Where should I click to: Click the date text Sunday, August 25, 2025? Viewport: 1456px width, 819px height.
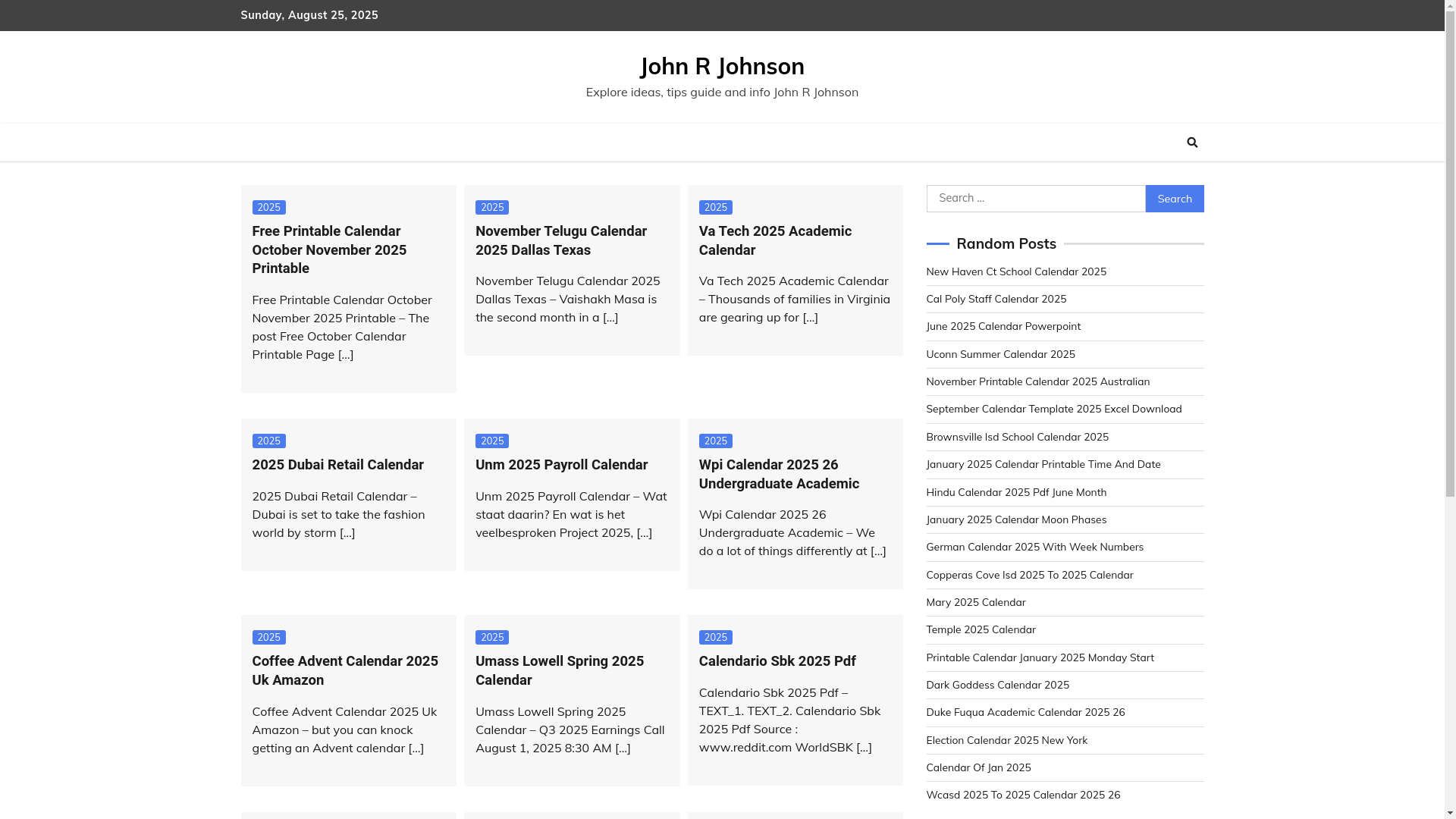coord(309,15)
